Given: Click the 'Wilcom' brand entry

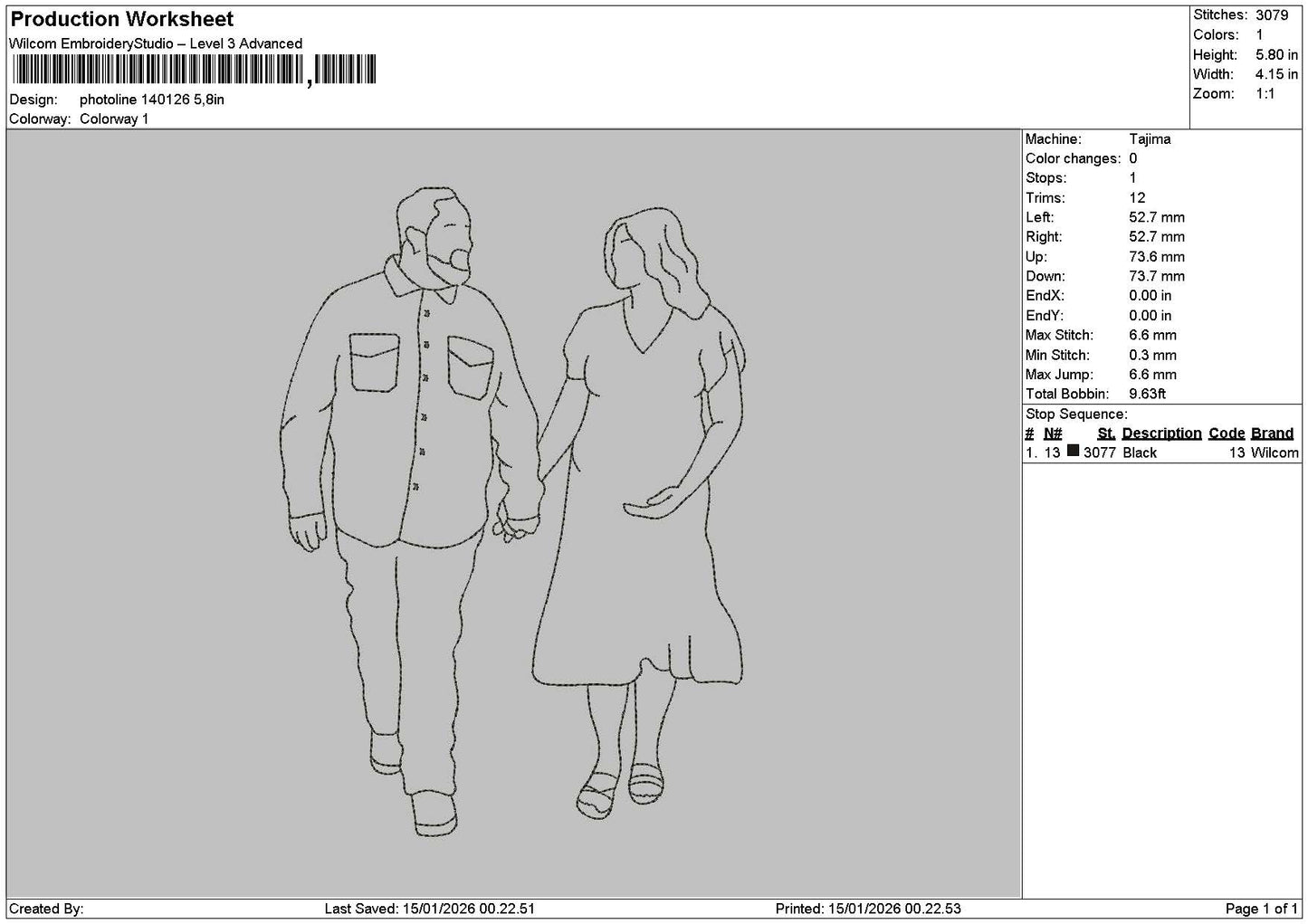Looking at the screenshot, I should 1275,453.
